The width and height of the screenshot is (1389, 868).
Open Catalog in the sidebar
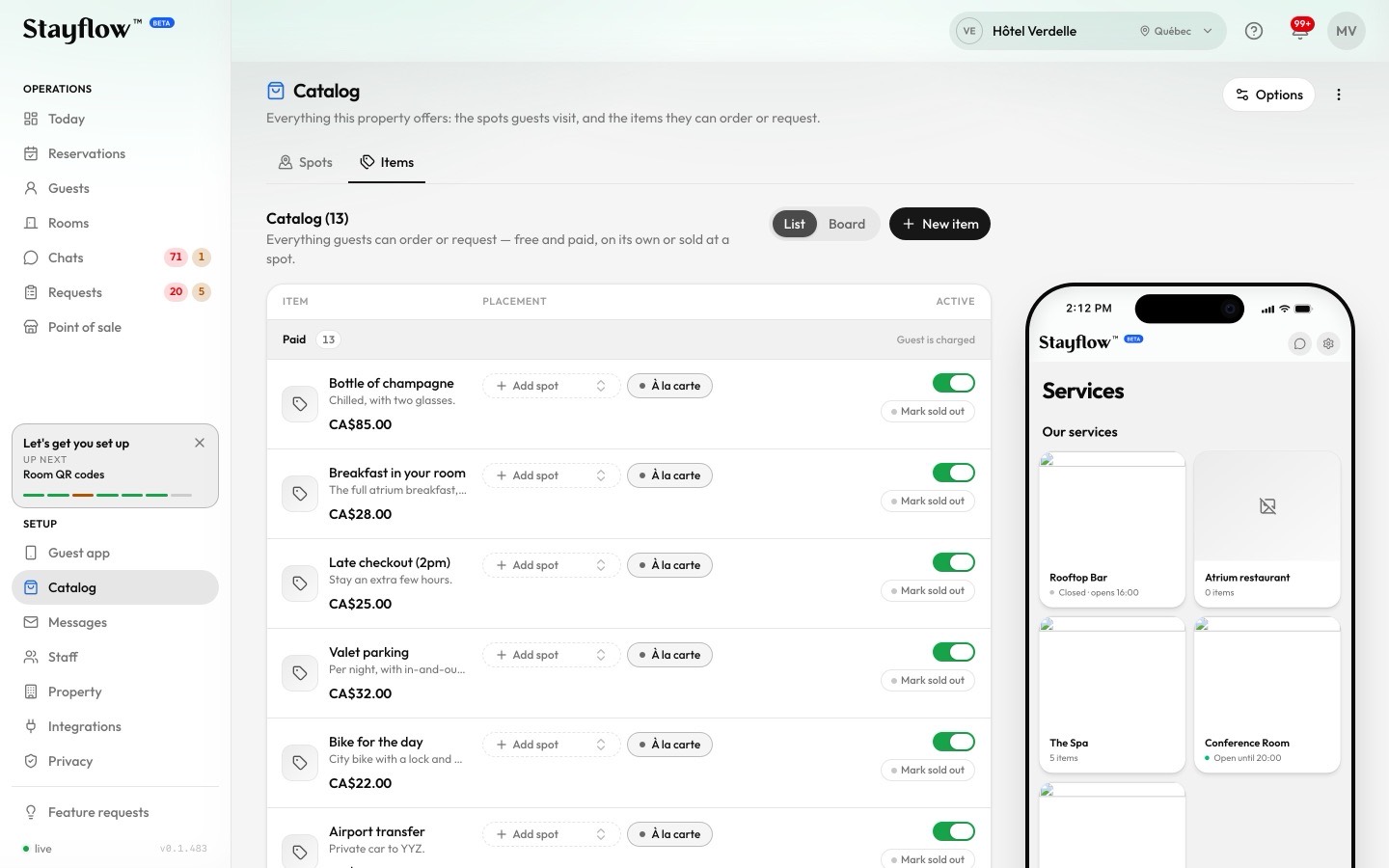(115, 587)
